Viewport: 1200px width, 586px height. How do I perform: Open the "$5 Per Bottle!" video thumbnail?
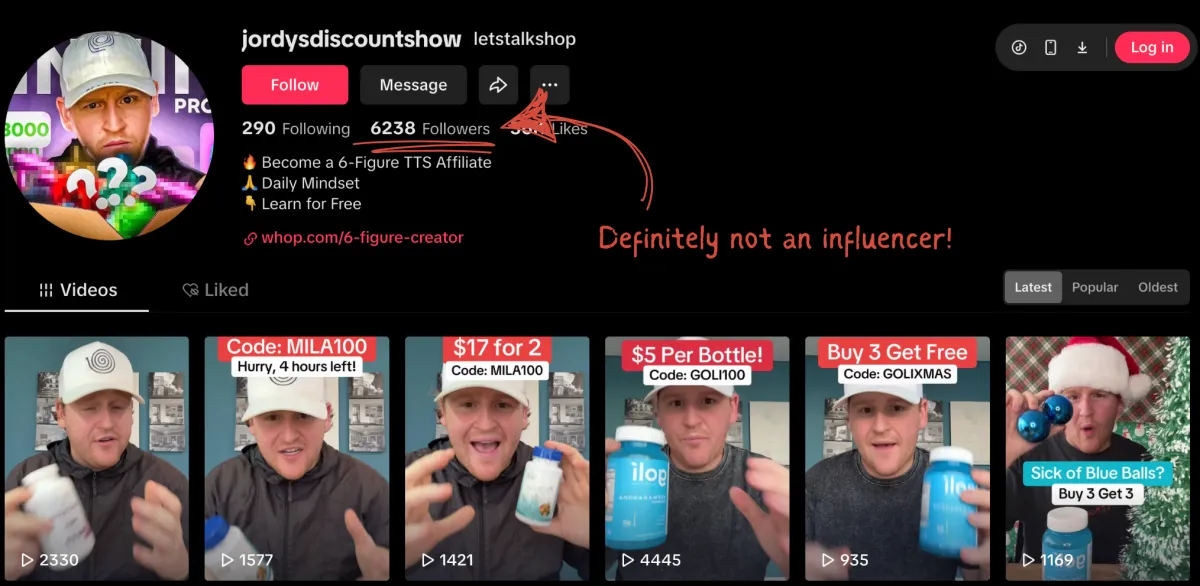(x=697, y=458)
